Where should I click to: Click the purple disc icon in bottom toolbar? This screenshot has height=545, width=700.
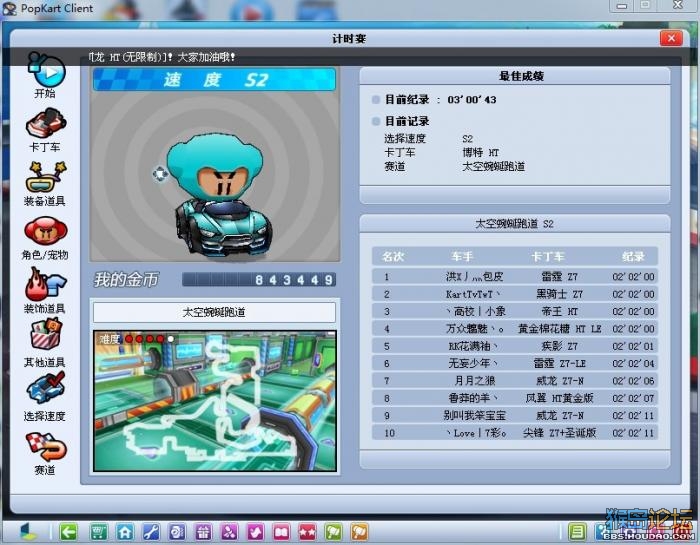[177, 532]
